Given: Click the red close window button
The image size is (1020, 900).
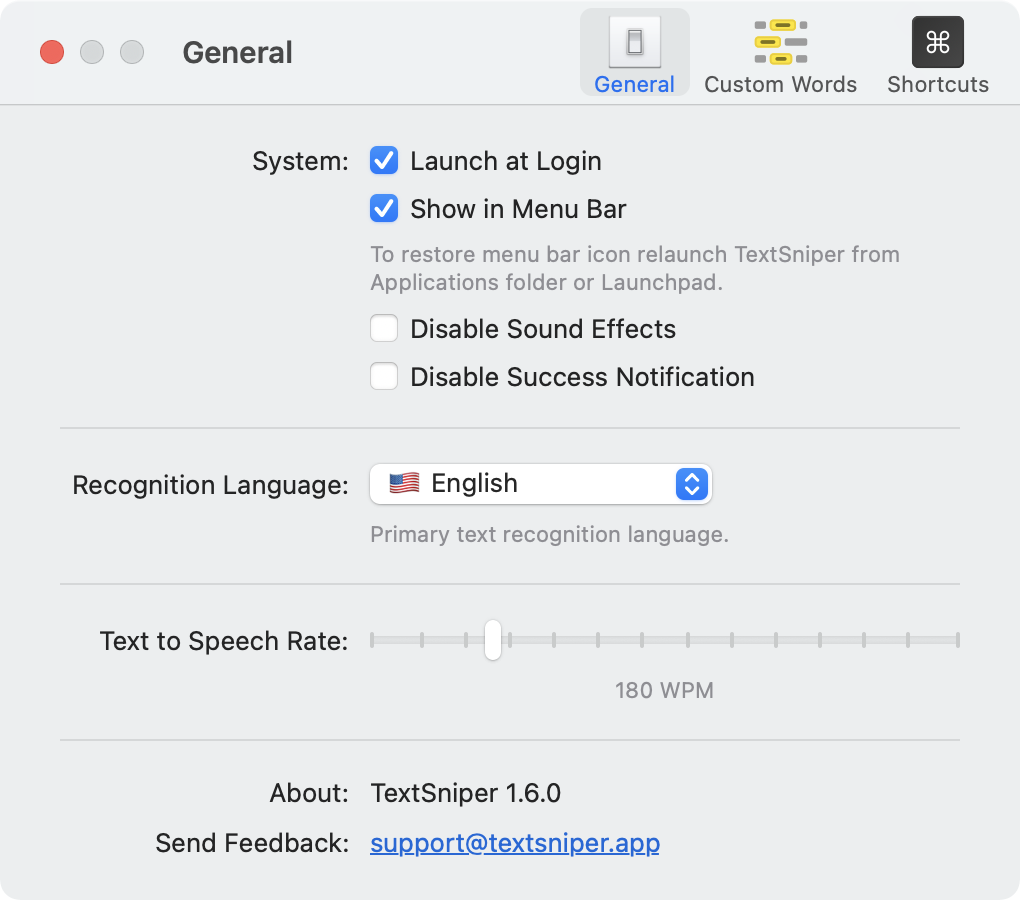Looking at the screenshot, I should click(x=52, y=52).
